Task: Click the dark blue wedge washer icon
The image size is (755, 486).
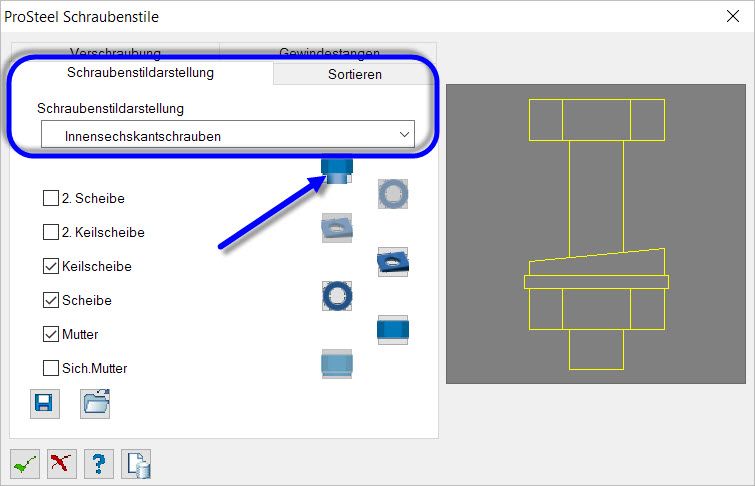Action: pos(393,262)
